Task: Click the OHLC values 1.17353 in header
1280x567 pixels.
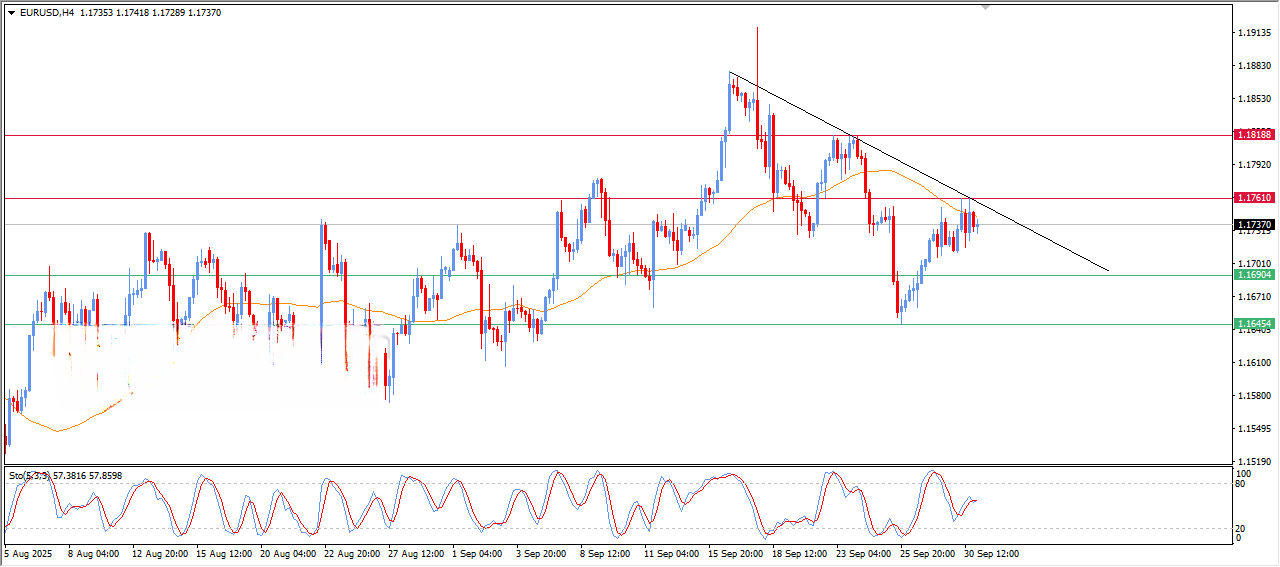Action: click(x=100, y=13)
